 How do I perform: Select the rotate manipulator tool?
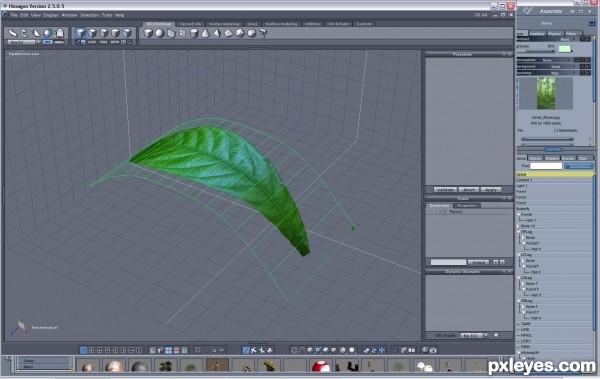[x=24, y=33]
